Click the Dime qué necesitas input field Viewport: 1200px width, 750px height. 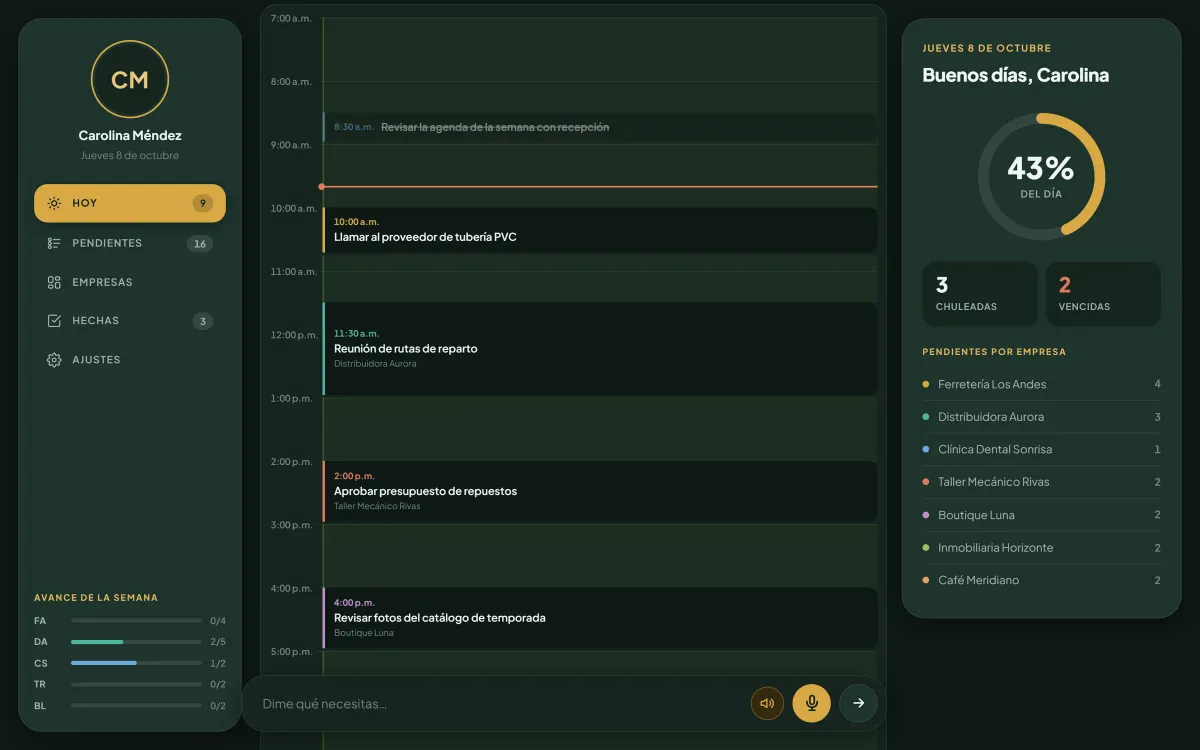click(x=500, y=703)
